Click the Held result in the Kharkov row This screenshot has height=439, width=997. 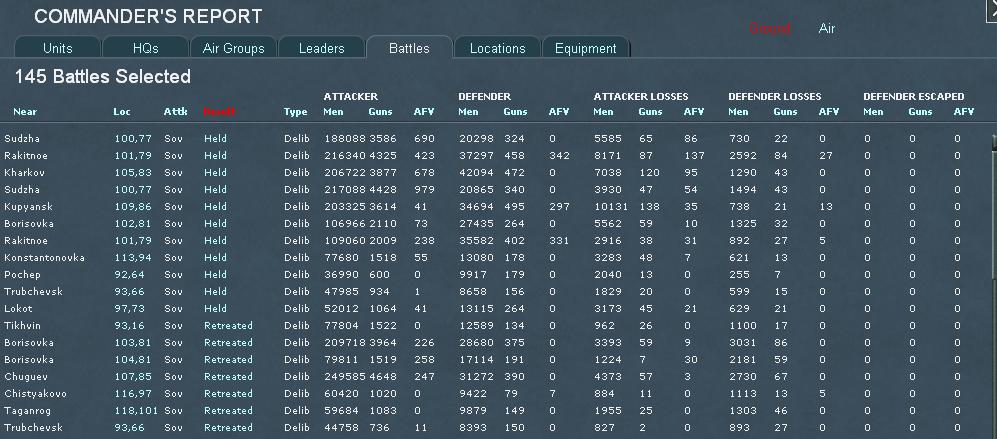tap(215, 172)
